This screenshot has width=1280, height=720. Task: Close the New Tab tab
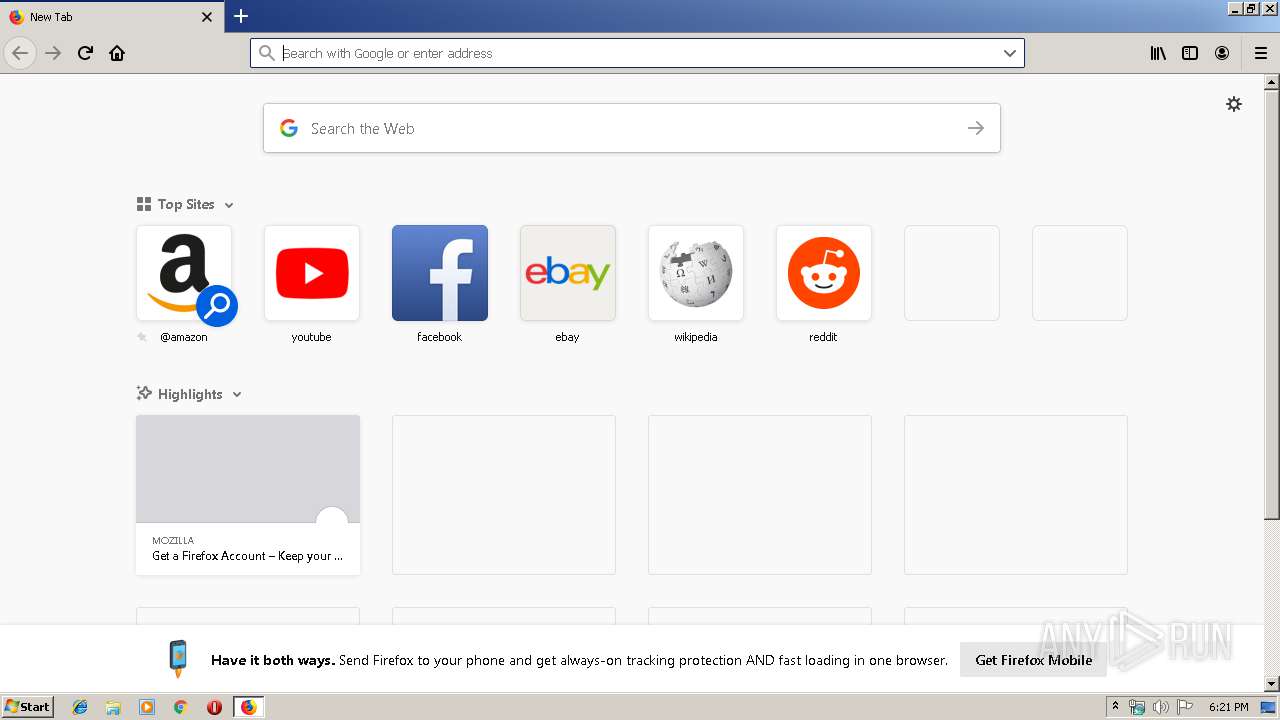pyautogui.click(x=207, y=17)
